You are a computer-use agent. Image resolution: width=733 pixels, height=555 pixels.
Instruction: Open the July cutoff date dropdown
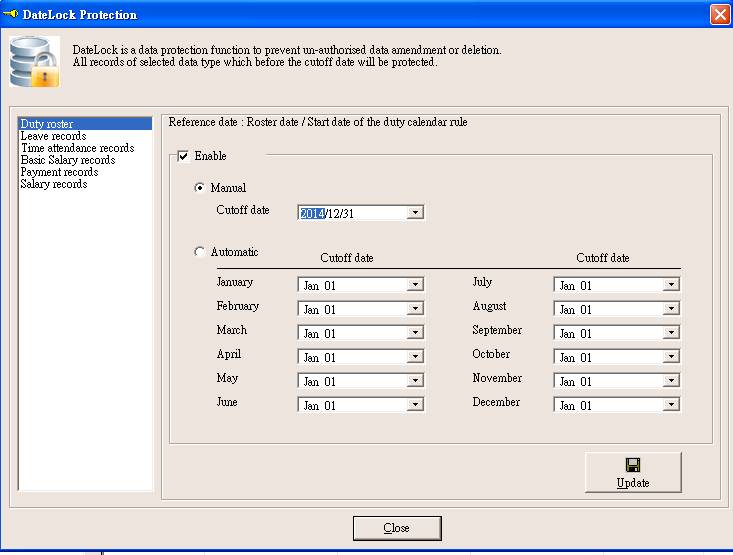671,284
